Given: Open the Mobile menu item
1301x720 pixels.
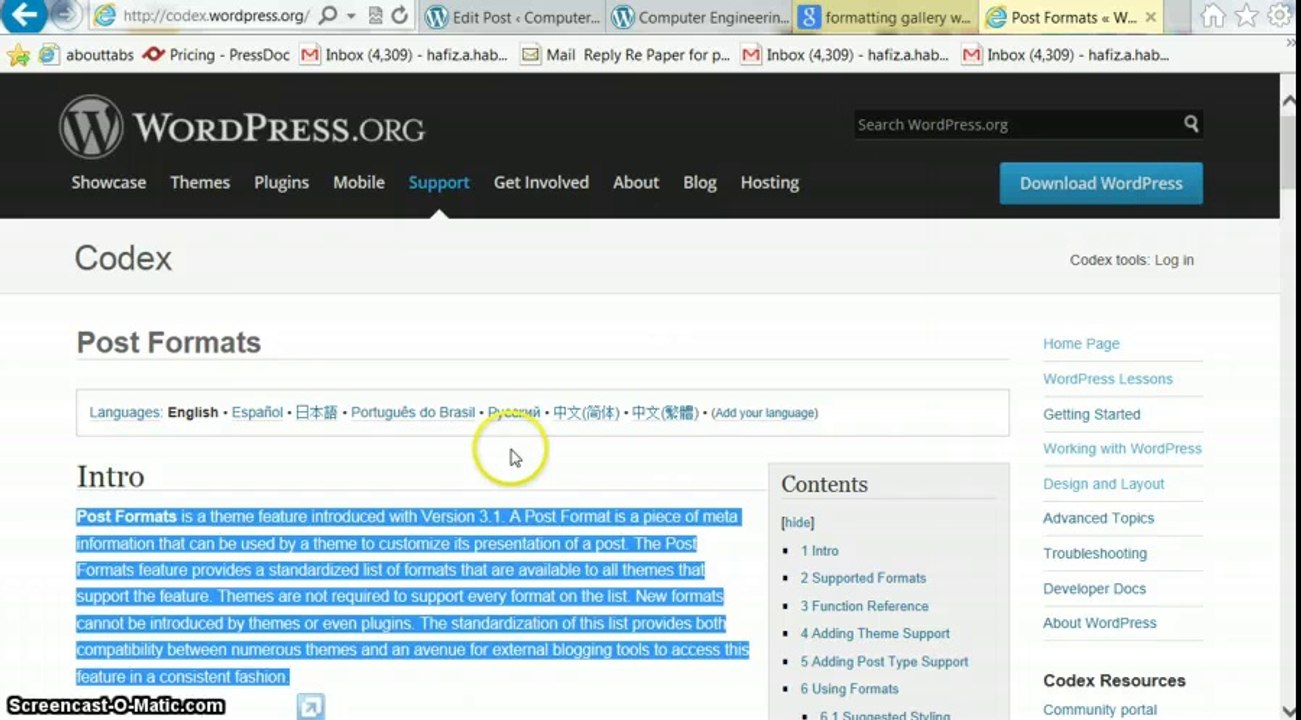Looking at the screenshot, I should (x=359, y=182).
